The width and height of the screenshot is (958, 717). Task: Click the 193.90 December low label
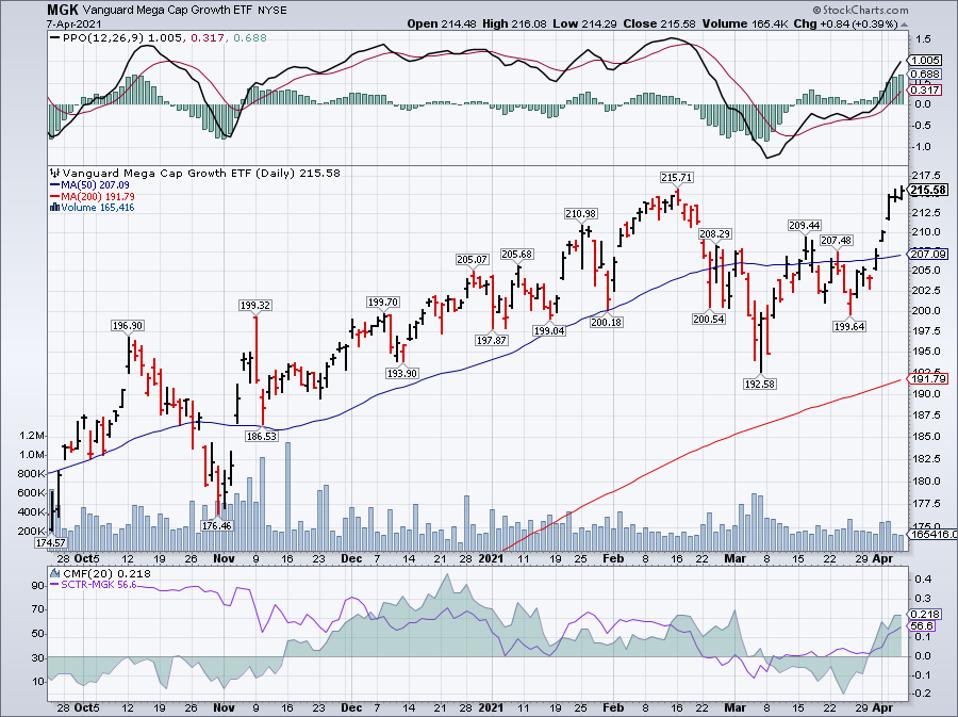402,373
